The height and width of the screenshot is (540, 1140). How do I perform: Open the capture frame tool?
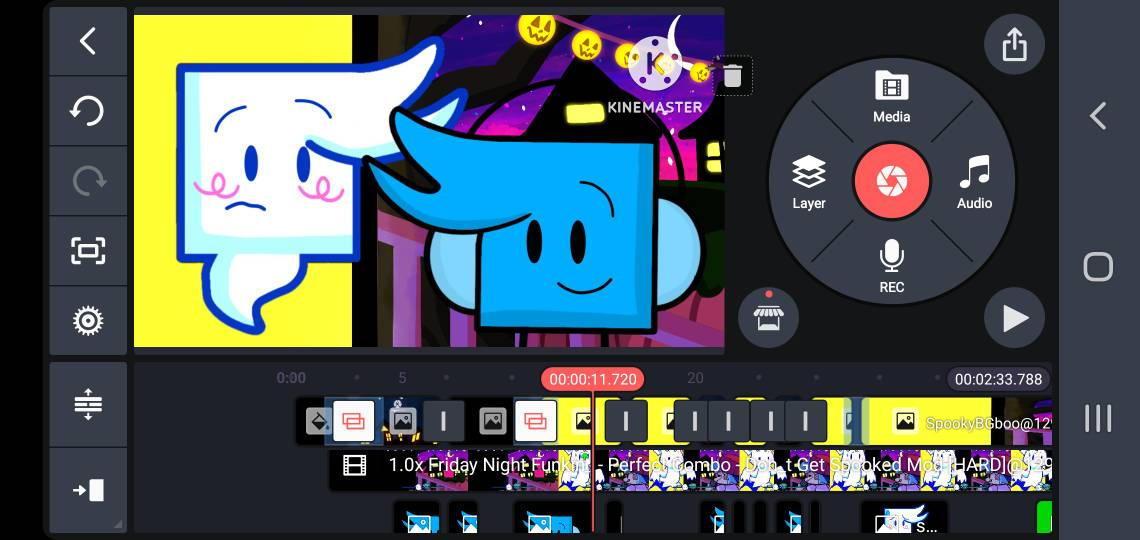point(88,251)
